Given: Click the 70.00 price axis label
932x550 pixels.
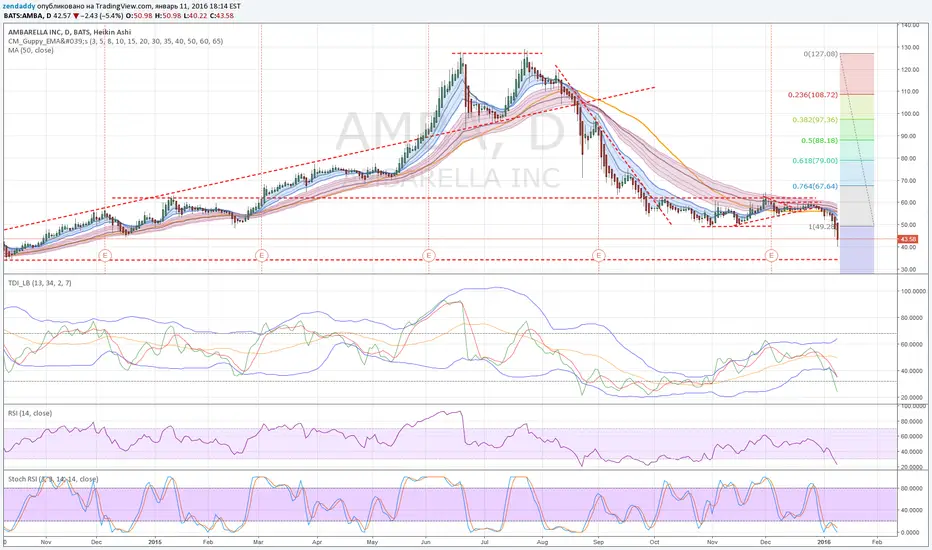Looking at the screenshot, I should (910, 180).
